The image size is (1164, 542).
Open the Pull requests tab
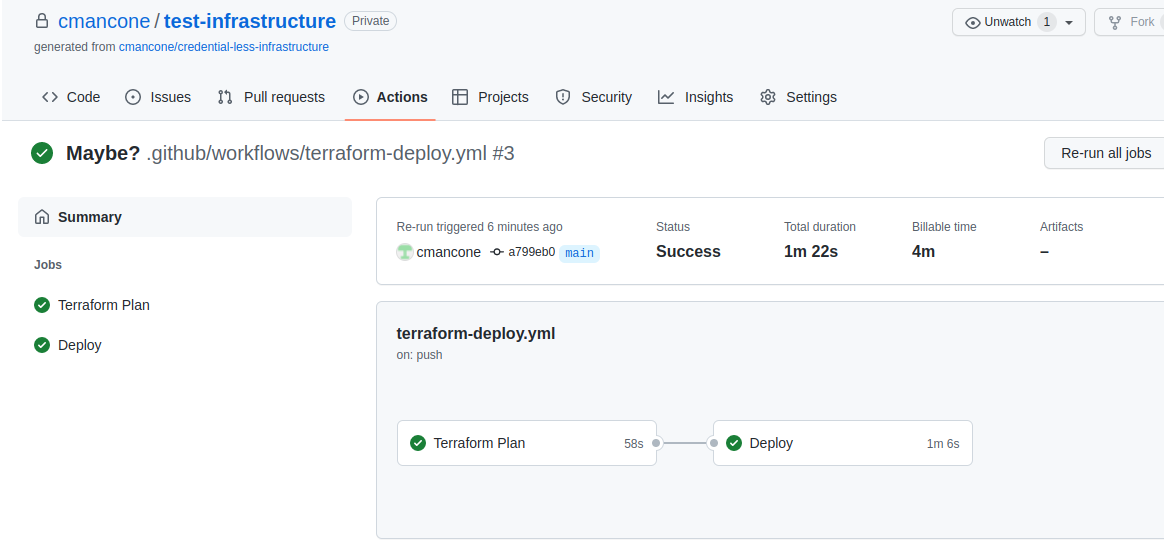point(271,97)
